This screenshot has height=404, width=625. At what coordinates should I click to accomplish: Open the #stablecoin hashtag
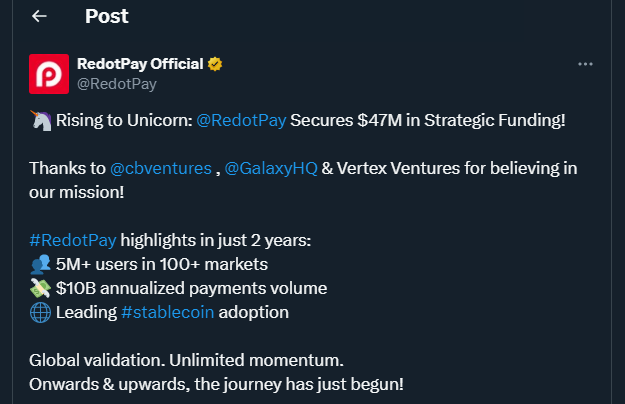tap(166, 312)
